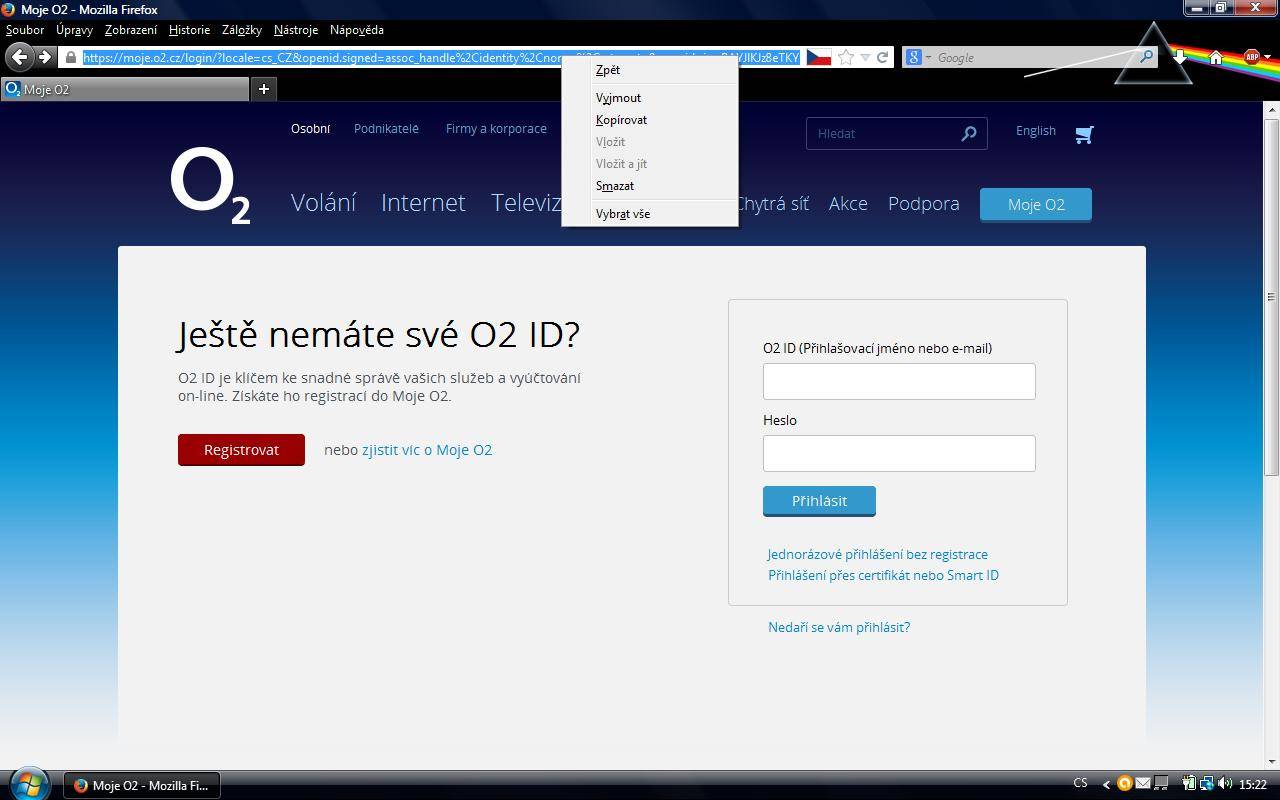Click the volume speaker tray icon
1280x800 pixels.
tap(1225, 784)
